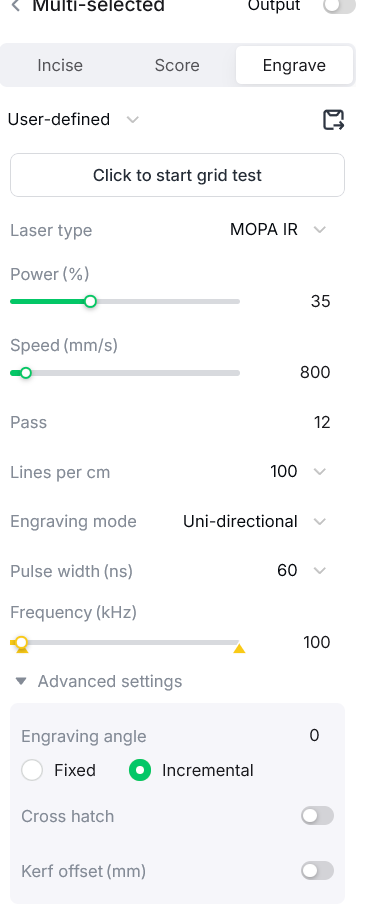Open the Laser type MOPA IR dropdown
Image resolution: width=370 pixels, height=923 pixels.
(x=278, y=230)
